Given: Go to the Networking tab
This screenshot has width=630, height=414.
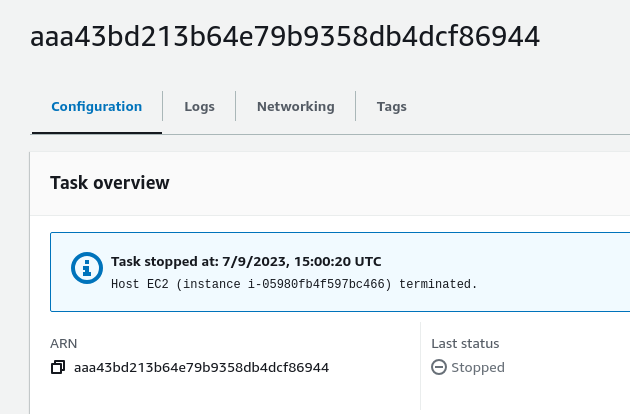Looking at the screenshot, I should tap(295, 107).
